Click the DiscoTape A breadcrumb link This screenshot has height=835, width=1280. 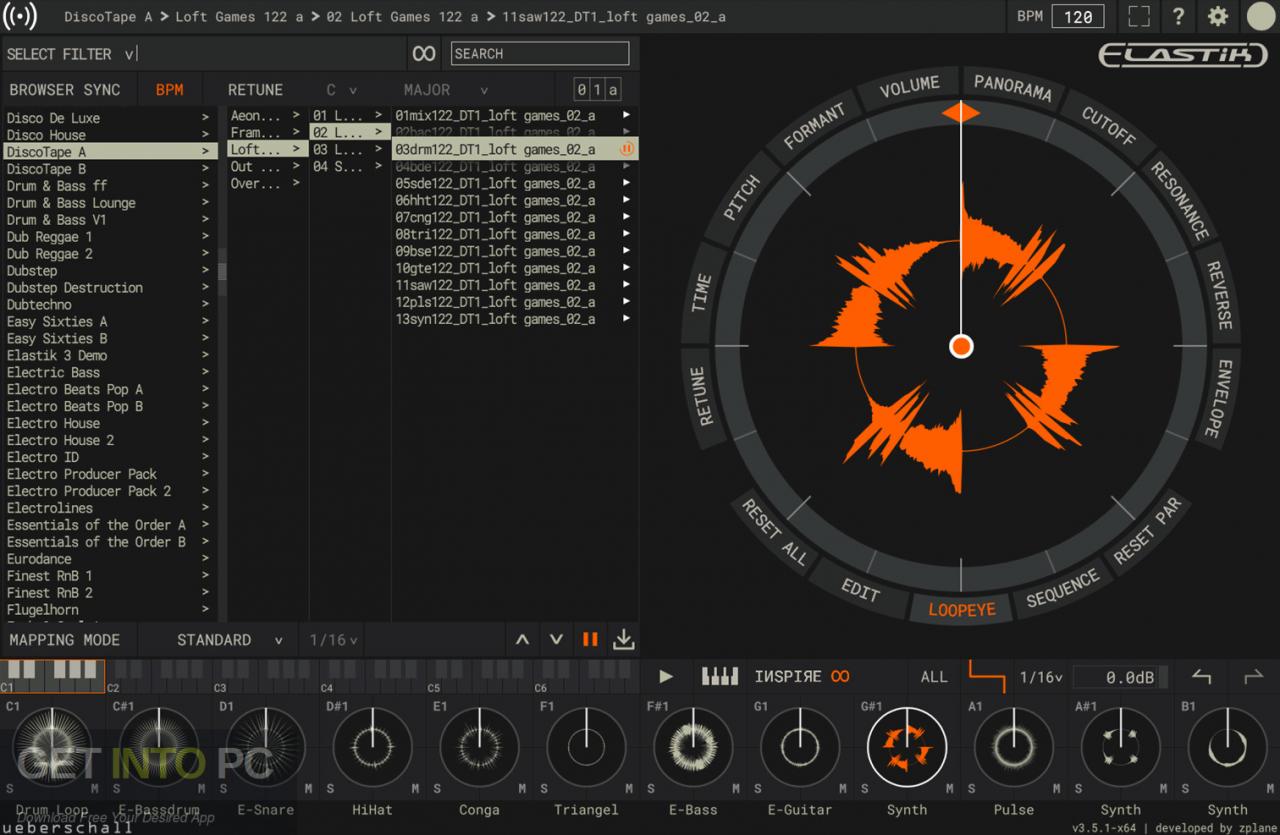[x=108, y=17]
